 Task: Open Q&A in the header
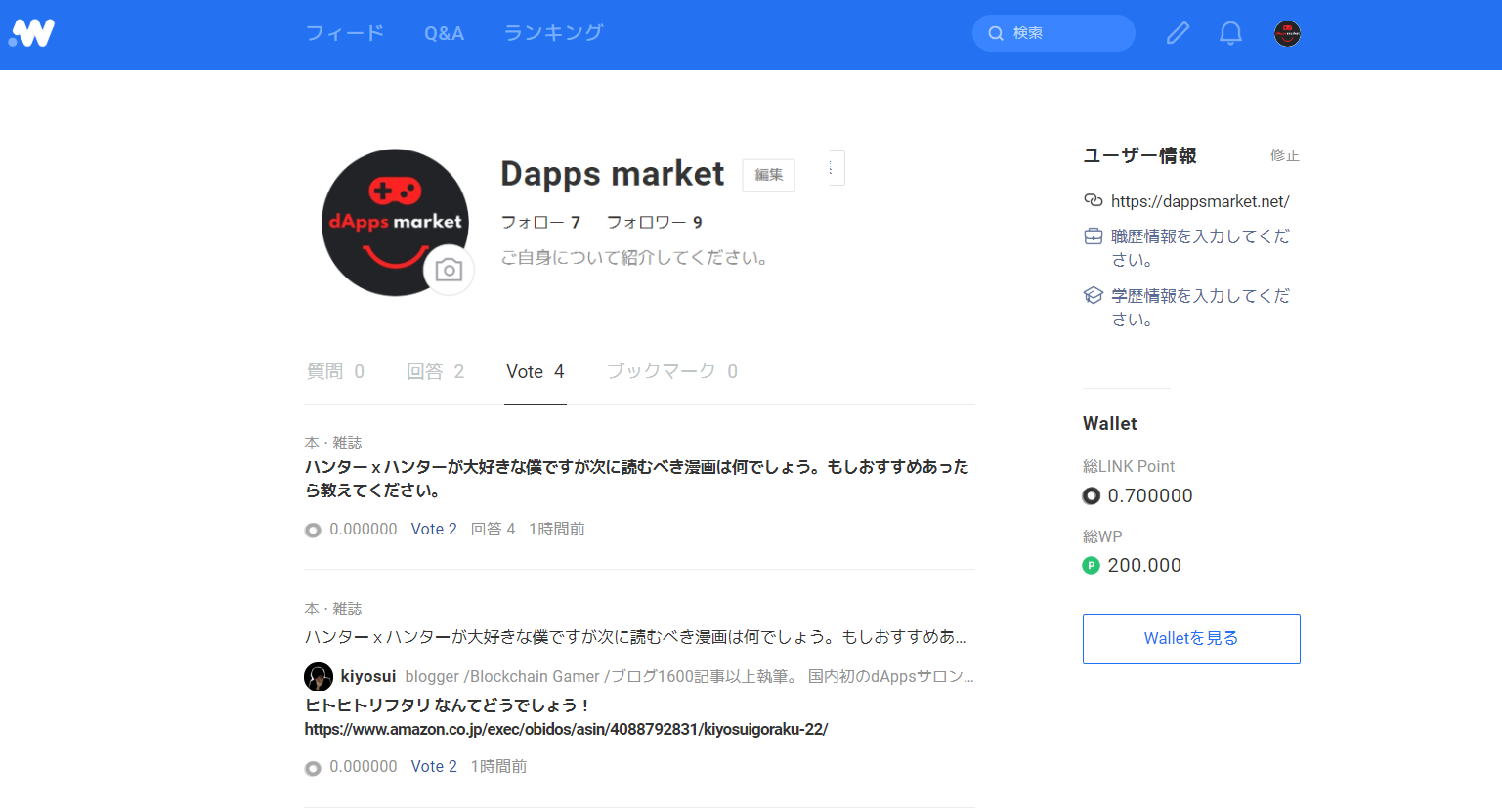[x=444, y=33]
